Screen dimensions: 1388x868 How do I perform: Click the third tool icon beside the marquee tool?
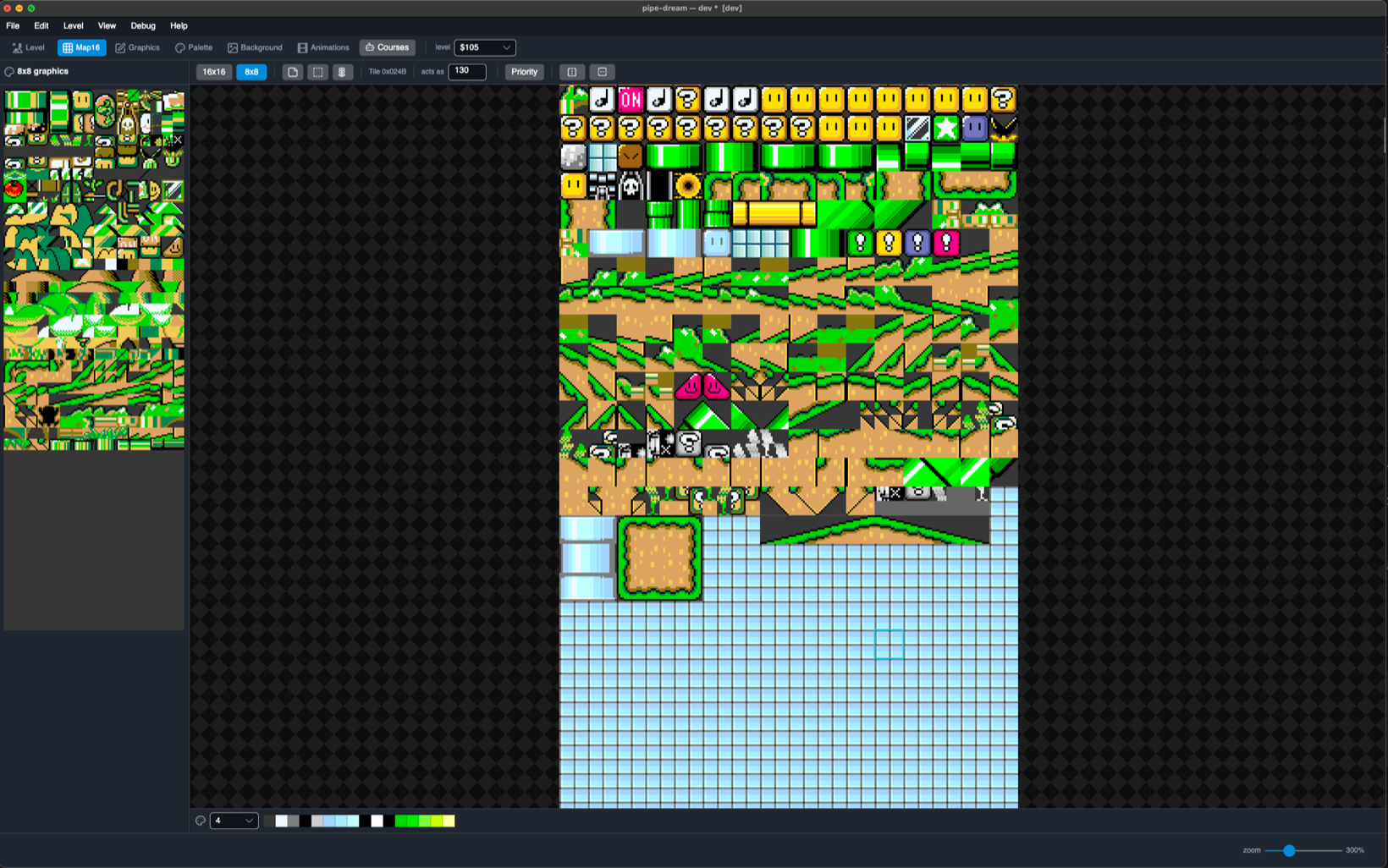[x=342, y=72]
